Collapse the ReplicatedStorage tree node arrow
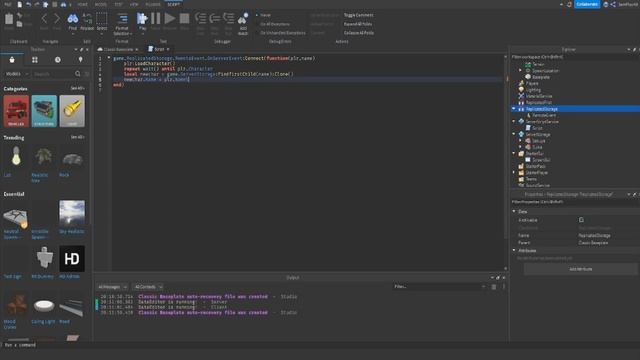640x360 pixels. tap(514, 109)
